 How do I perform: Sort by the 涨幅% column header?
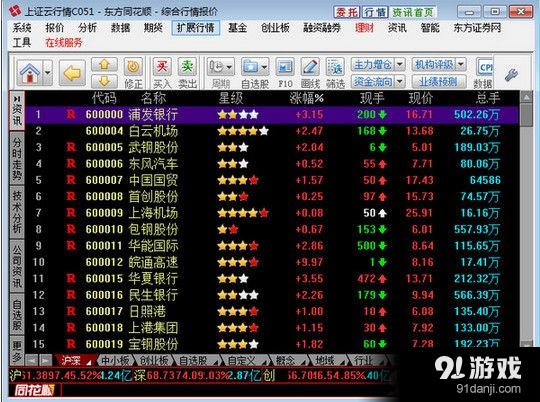coord(307,99)
